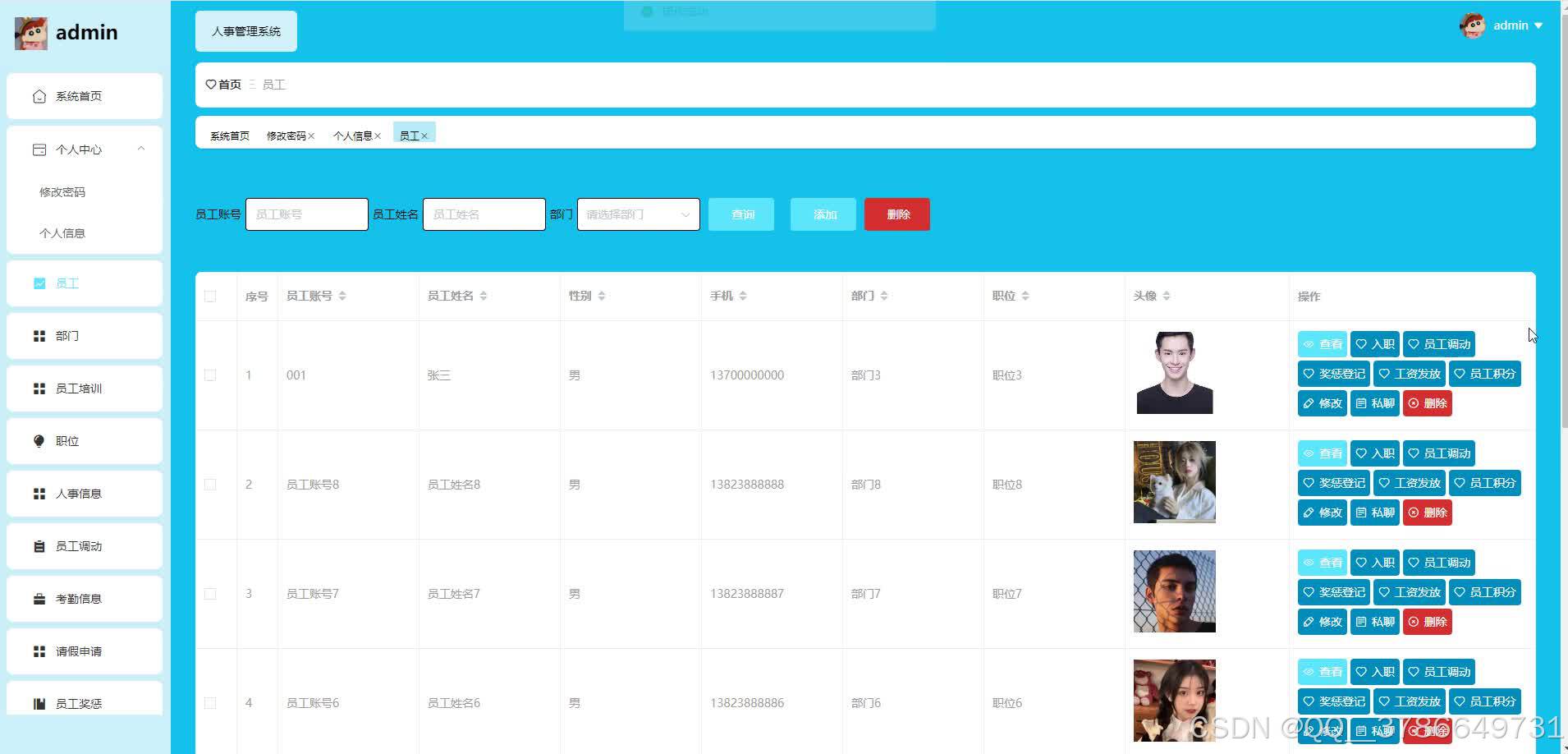The height and width of the screenshot is (754, 1568).
Task: Click 员工积分 button for 员工账号7
Action: (x=1485, y=592)
